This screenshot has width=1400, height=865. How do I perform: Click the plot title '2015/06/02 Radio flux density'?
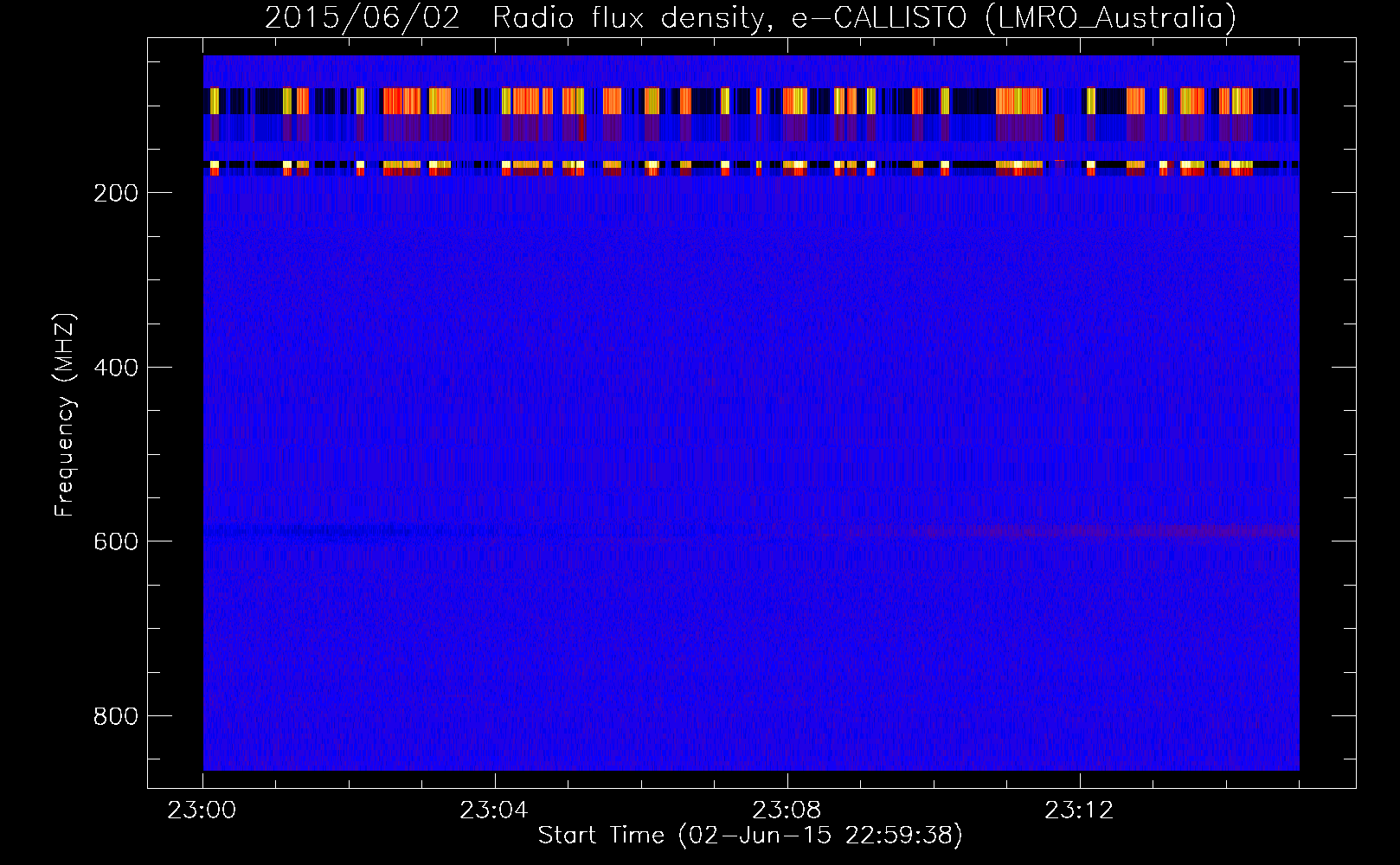[750, 17]
